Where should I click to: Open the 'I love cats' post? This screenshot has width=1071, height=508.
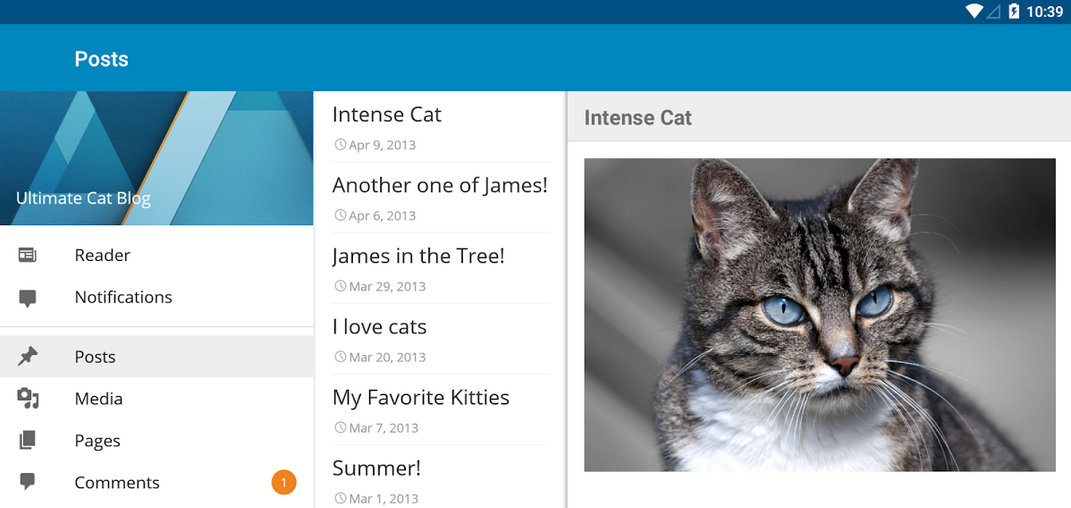(x=441, y=339)
